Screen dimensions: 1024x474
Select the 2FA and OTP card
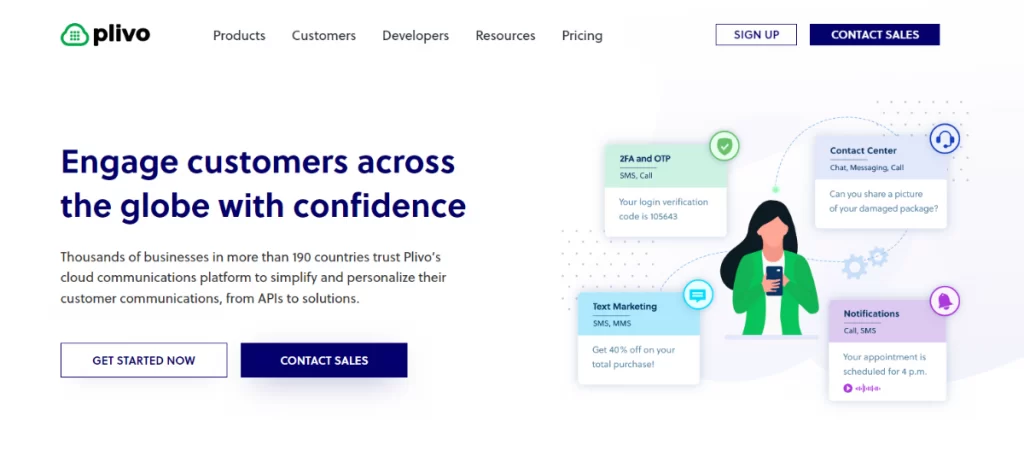(x=665, y=191)
